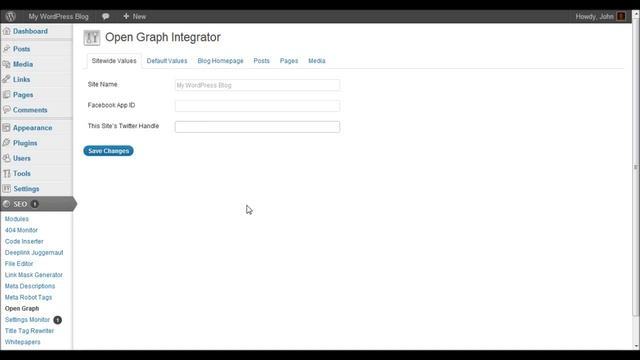
Task: Open the Deeplink Juggernaut link
Action: 34,253
